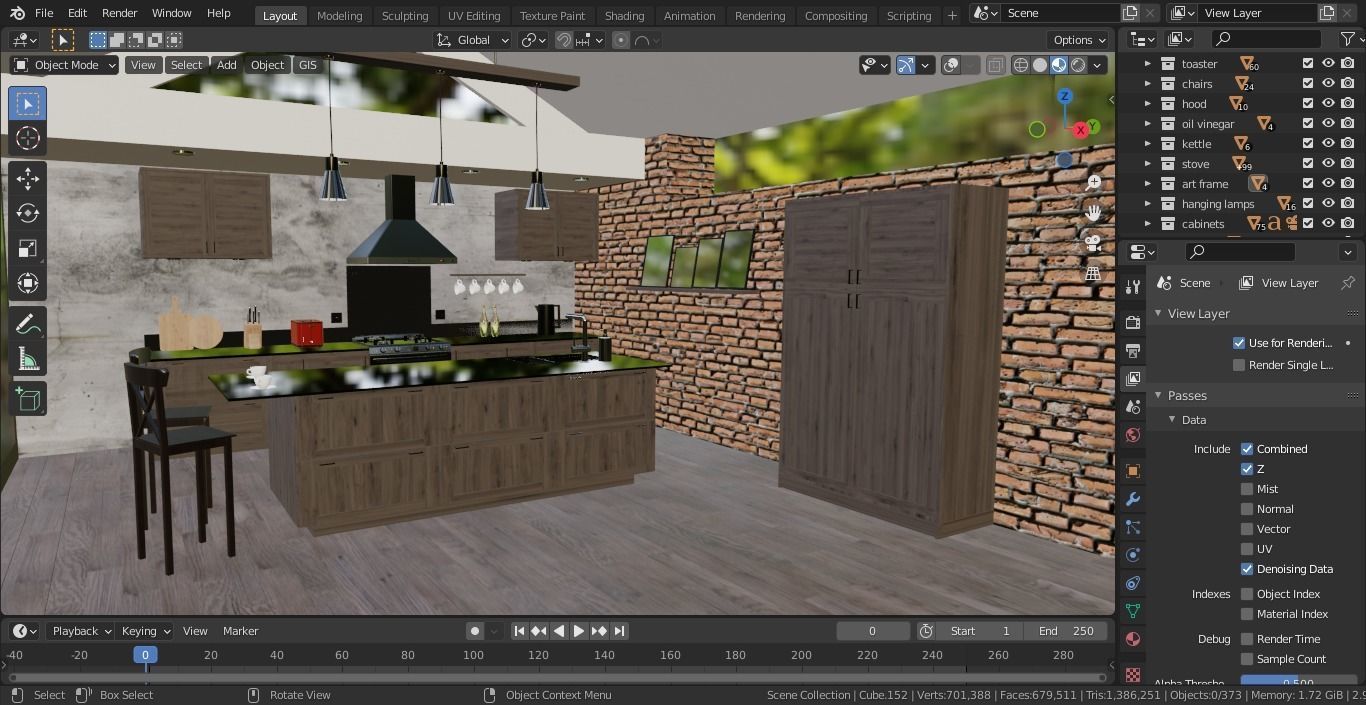
Task: Jump to the end frame
Action: (619, 631)
